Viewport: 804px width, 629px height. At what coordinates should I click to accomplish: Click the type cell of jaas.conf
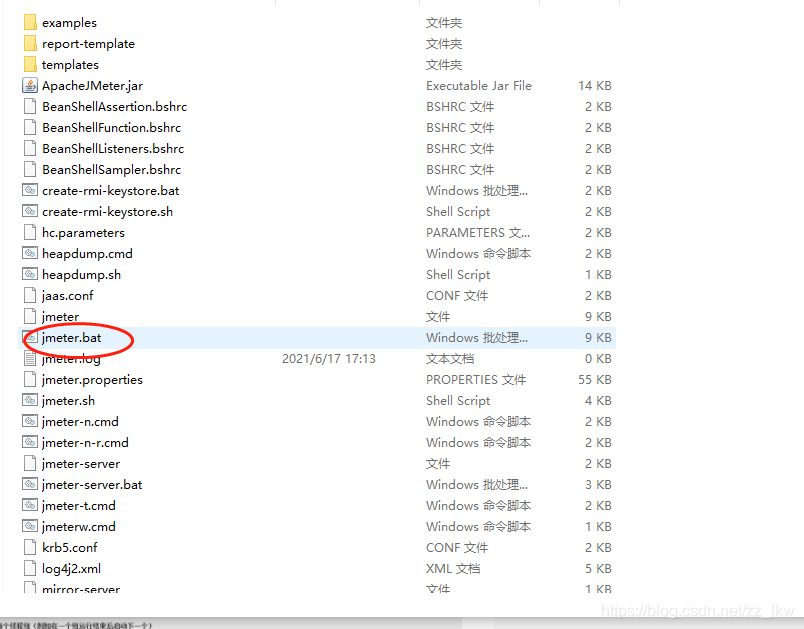pos(457,296)
